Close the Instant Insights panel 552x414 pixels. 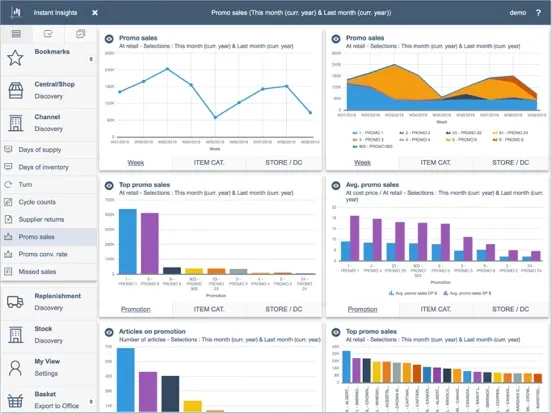coord(95,13)
